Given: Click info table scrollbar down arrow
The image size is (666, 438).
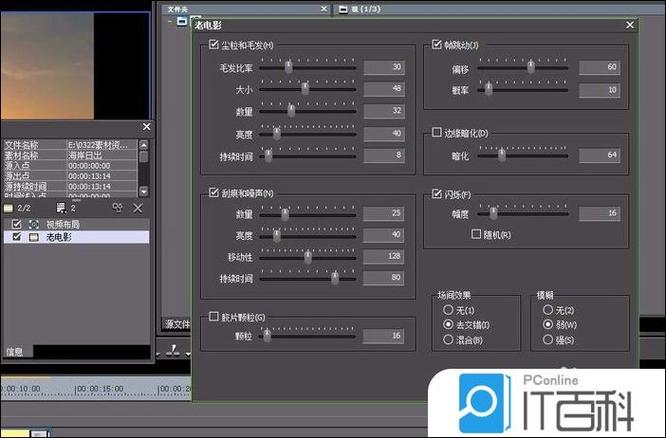Looking at the screenshot, I should click(144, 191).
